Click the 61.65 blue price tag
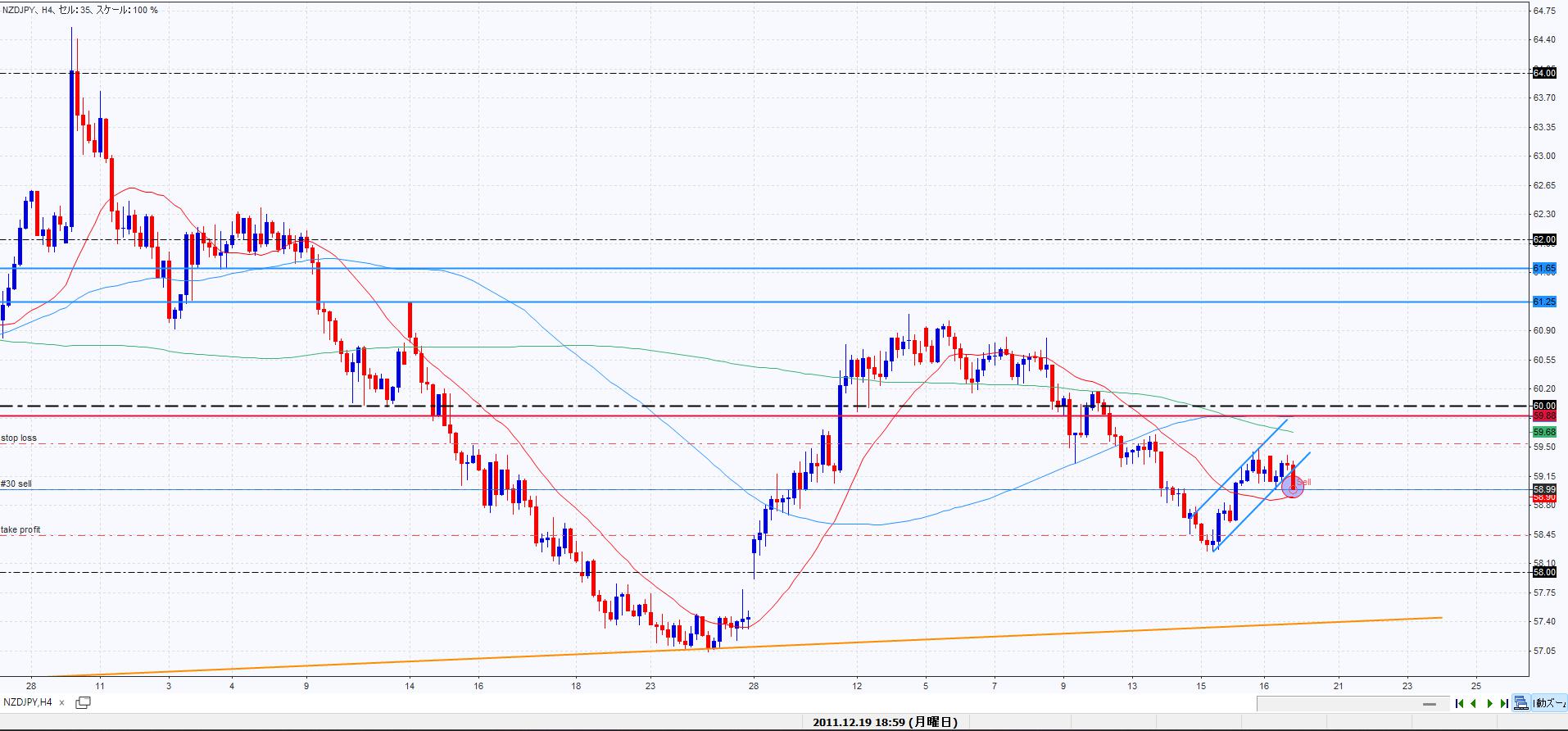Image resolution: width=1568 pixels, height=731 pixels. pyautogui.click(x=1544, y=269)
